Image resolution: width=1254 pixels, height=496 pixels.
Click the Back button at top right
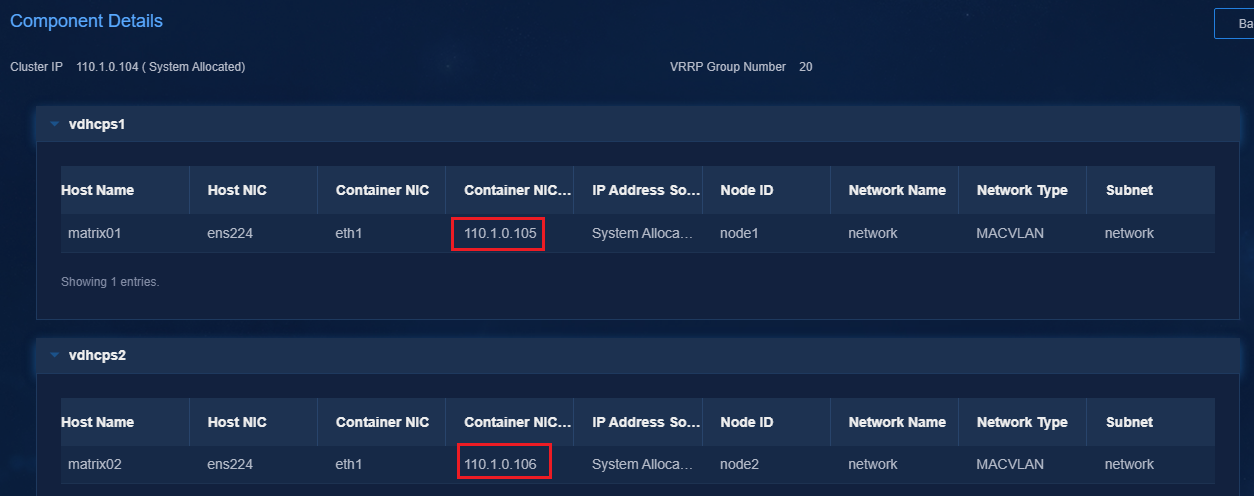[x=1234, y=23]
